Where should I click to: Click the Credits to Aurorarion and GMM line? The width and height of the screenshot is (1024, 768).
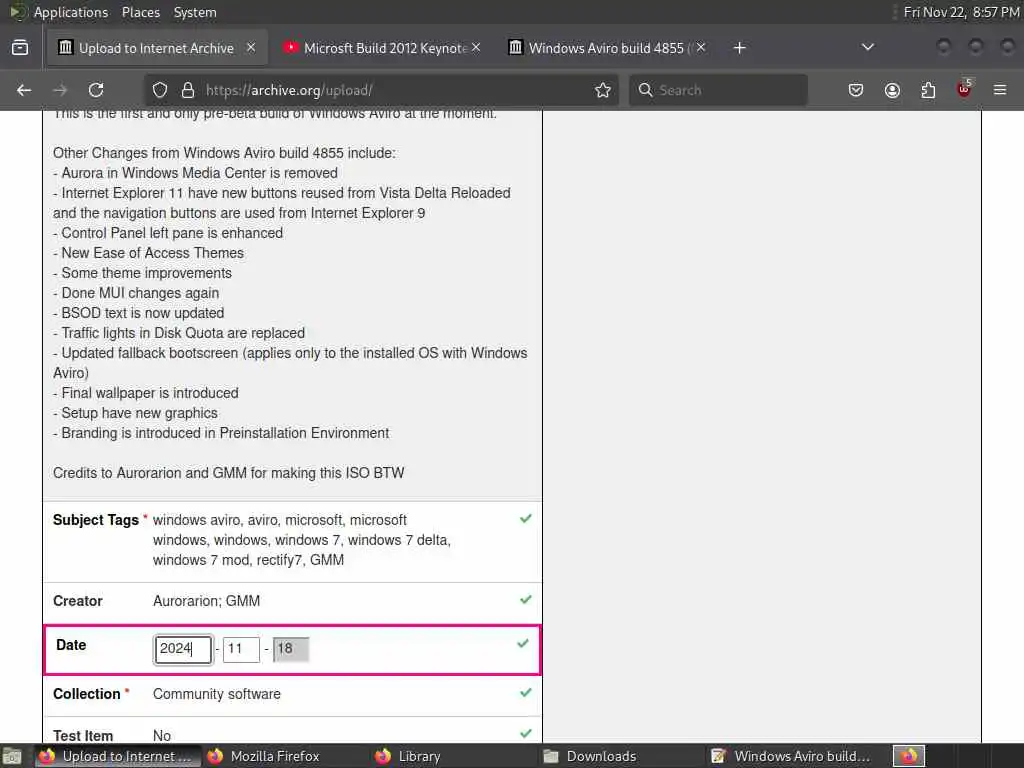click(229, 473)
